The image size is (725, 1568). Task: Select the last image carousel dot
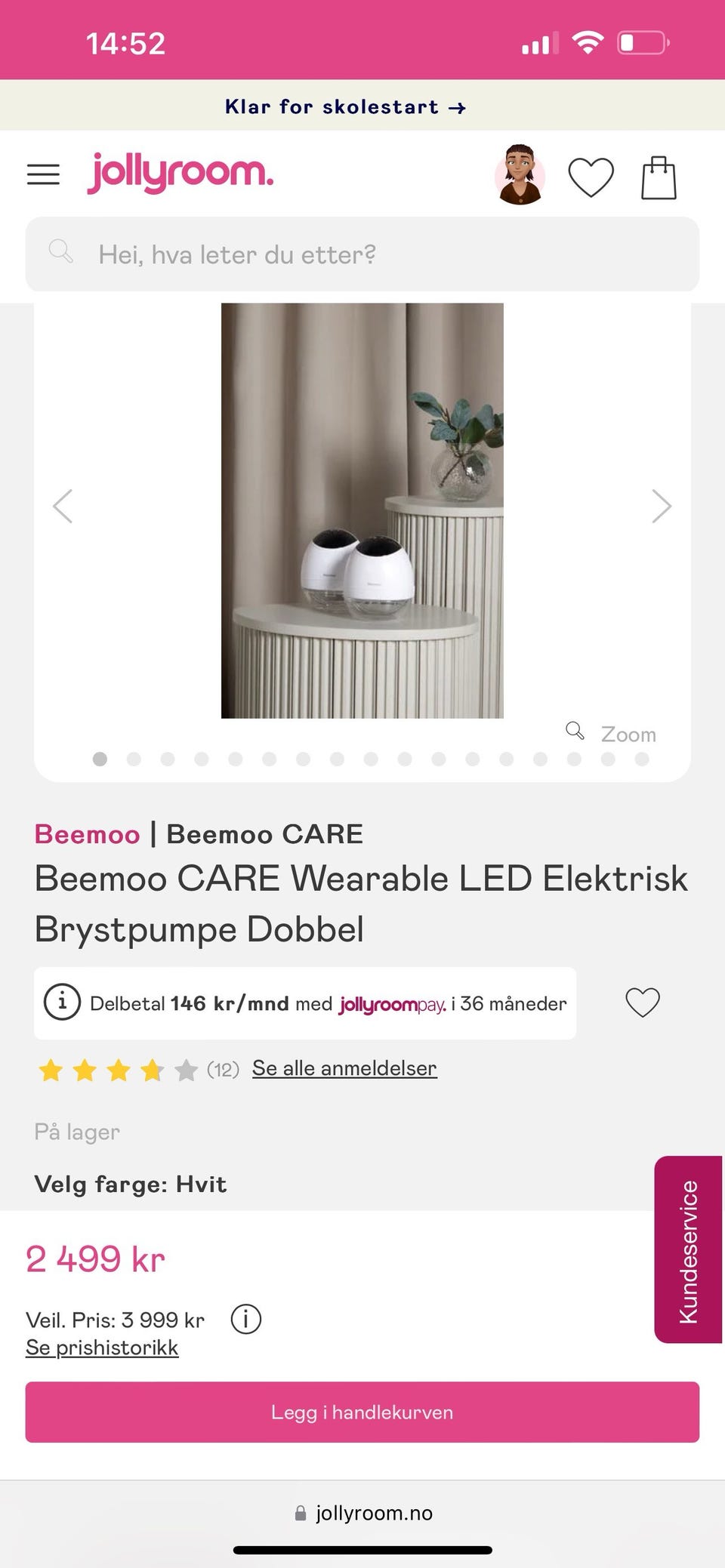coord(642,759)
